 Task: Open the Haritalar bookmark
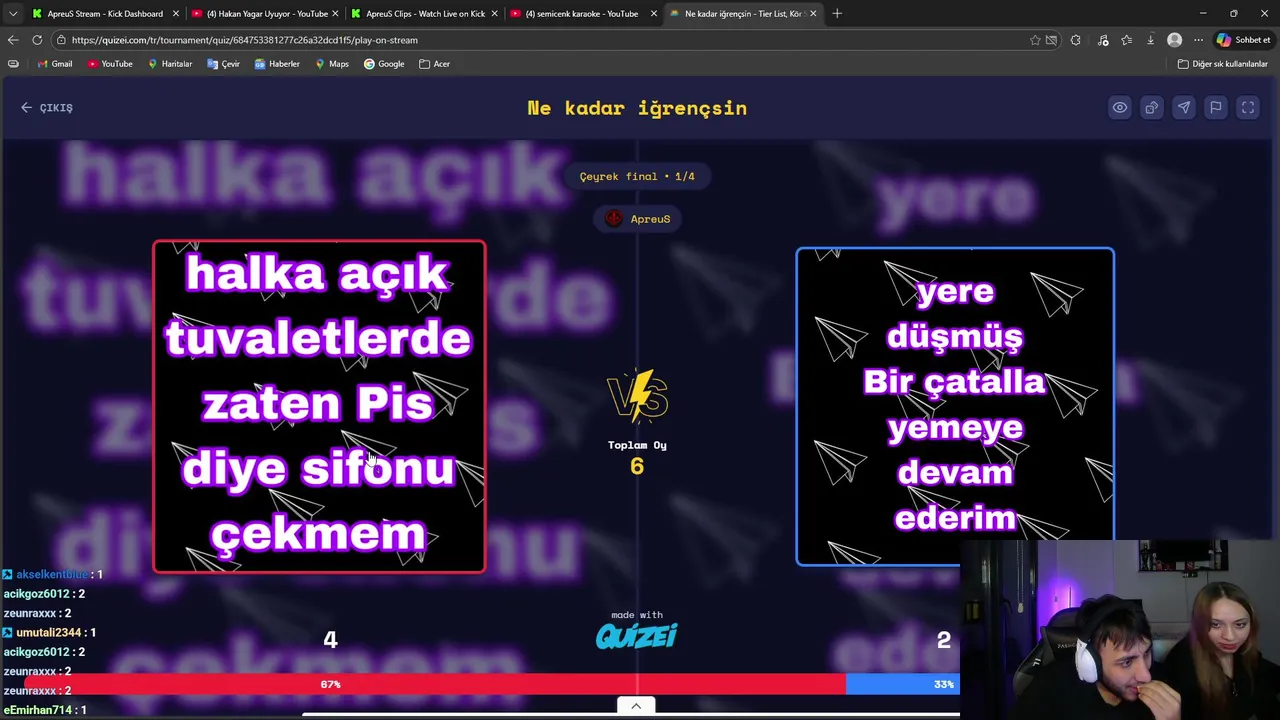tap(170, 64)
